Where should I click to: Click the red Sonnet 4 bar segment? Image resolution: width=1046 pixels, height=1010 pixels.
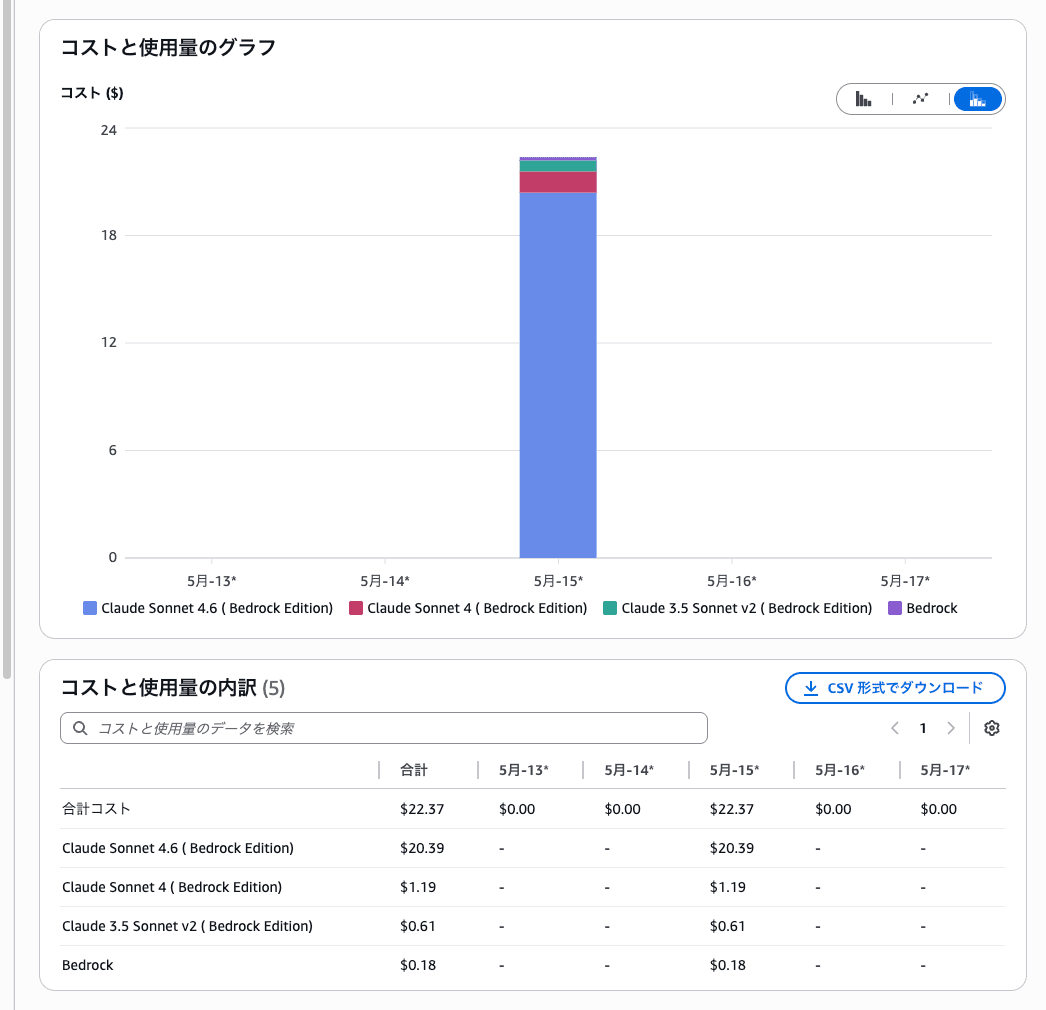pyautogui.click(x=558, y=182)
